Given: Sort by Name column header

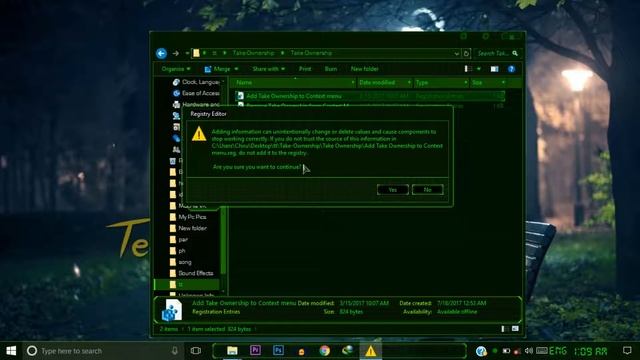Looking at the screenshot, I should (292, 82).
